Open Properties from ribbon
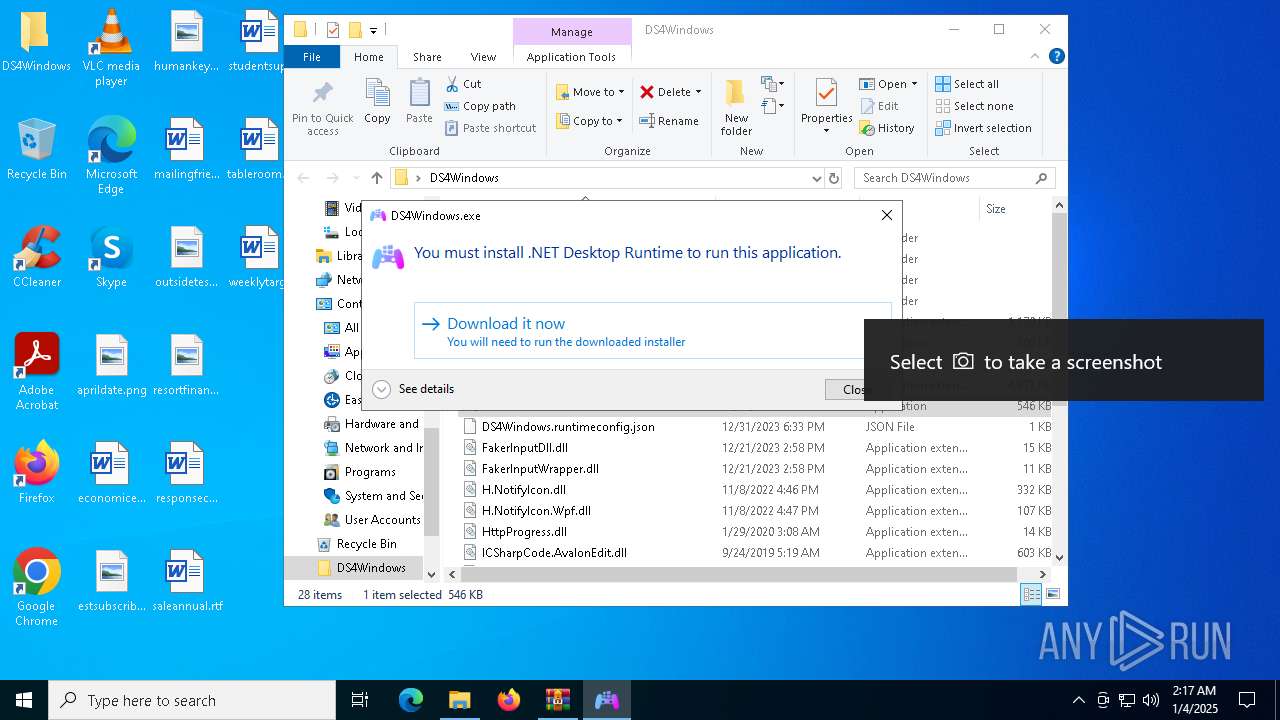The image size is (1280, 720). click(x=826, y=108)
